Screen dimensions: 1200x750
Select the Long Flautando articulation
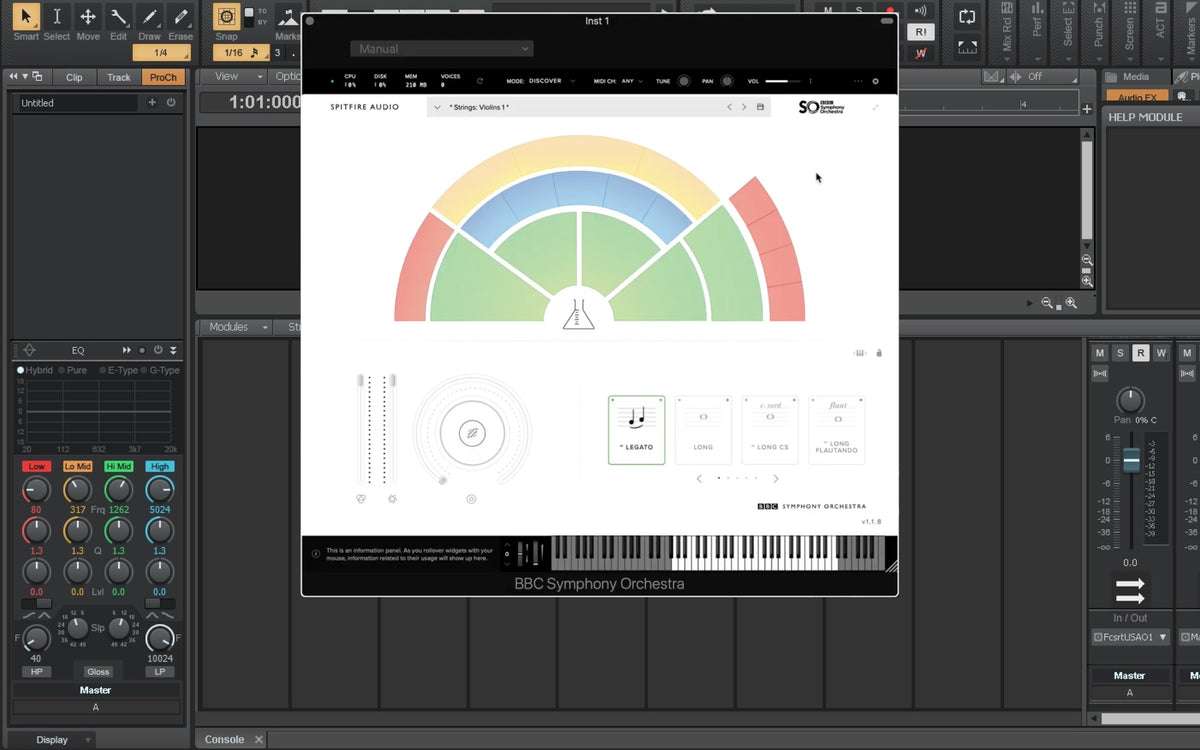pyautogui.click(x=837, y=430)
